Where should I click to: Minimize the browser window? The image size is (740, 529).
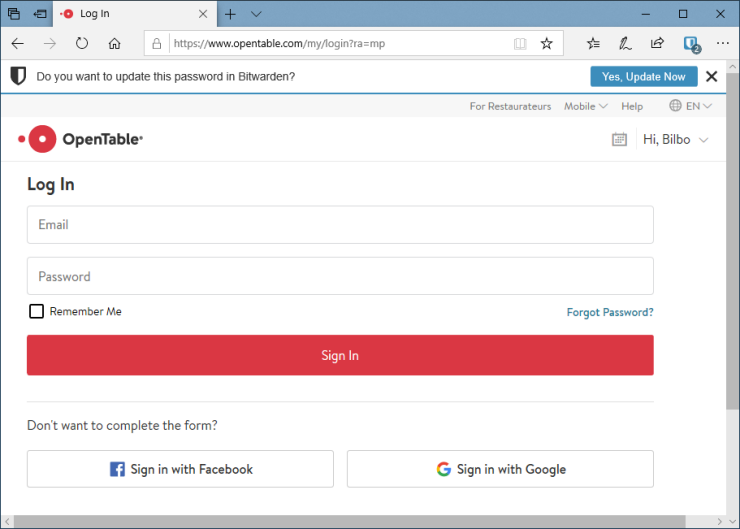point(646,14)
